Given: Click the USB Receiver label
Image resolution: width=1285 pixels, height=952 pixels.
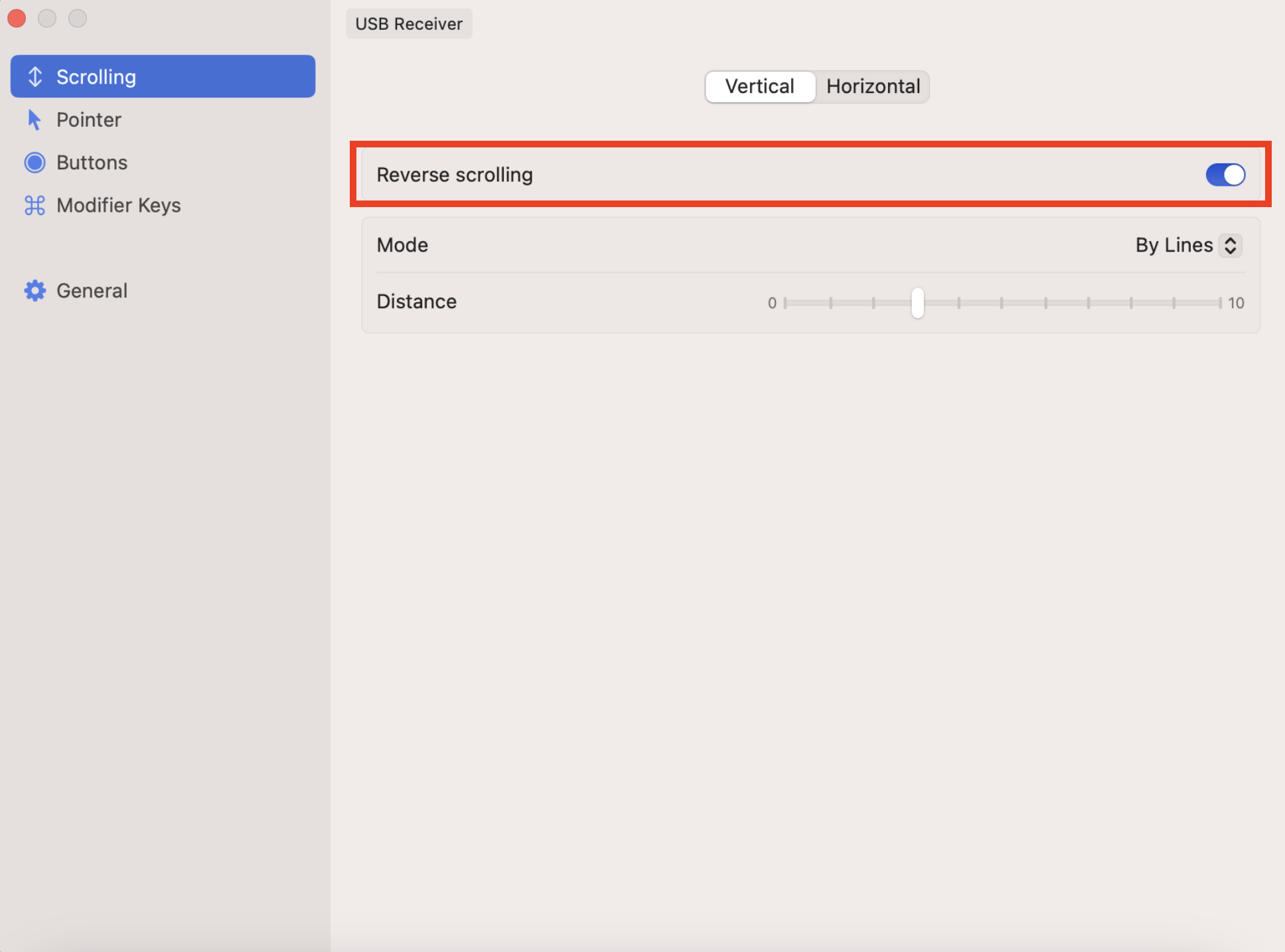Looking at the screenshot, I should 409,23.
